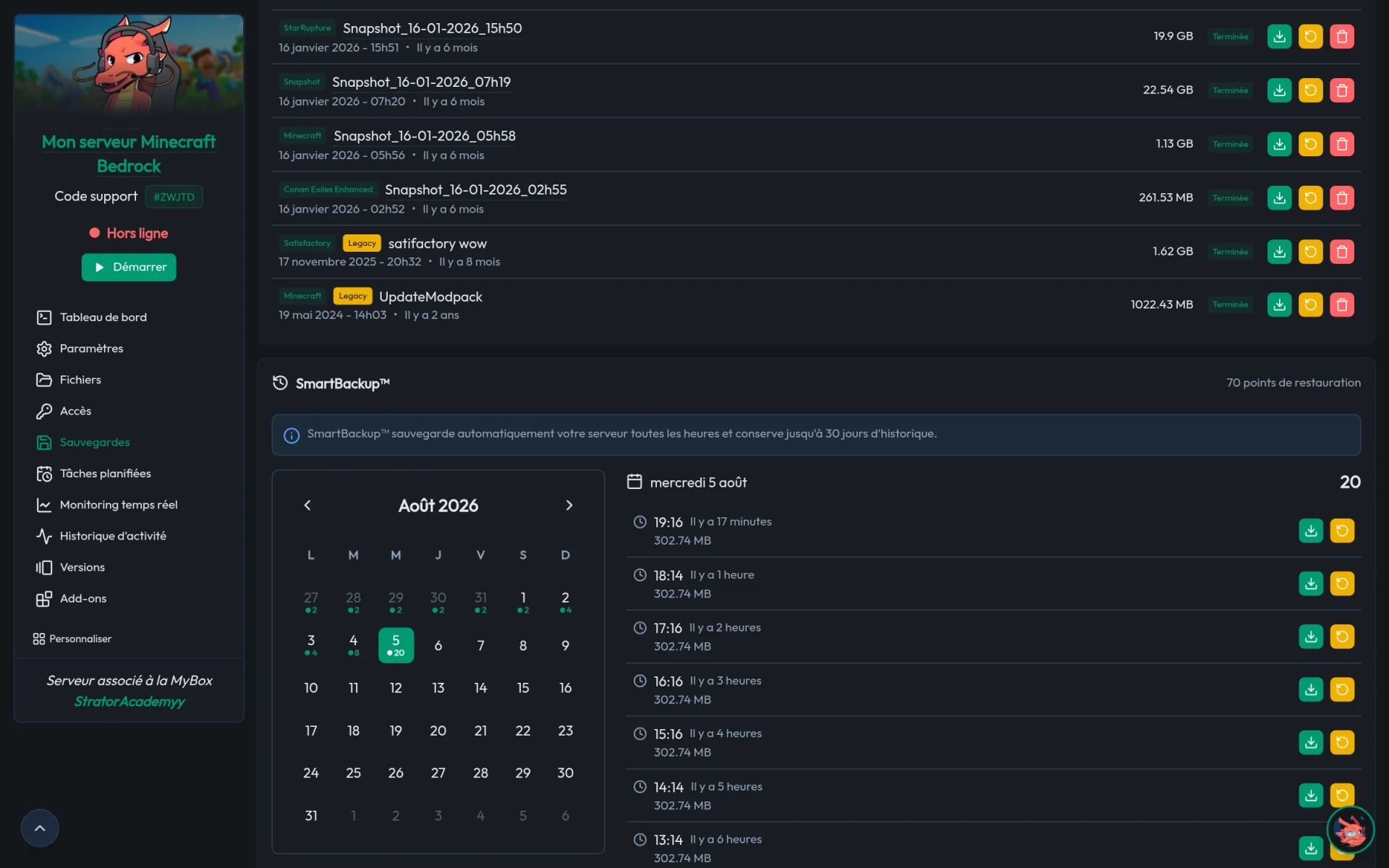Screen dimensions: 1389x868
Task: Restore the Snapshot_16-01-2026_02h55 backup
Action: (x=1310, y=197)
